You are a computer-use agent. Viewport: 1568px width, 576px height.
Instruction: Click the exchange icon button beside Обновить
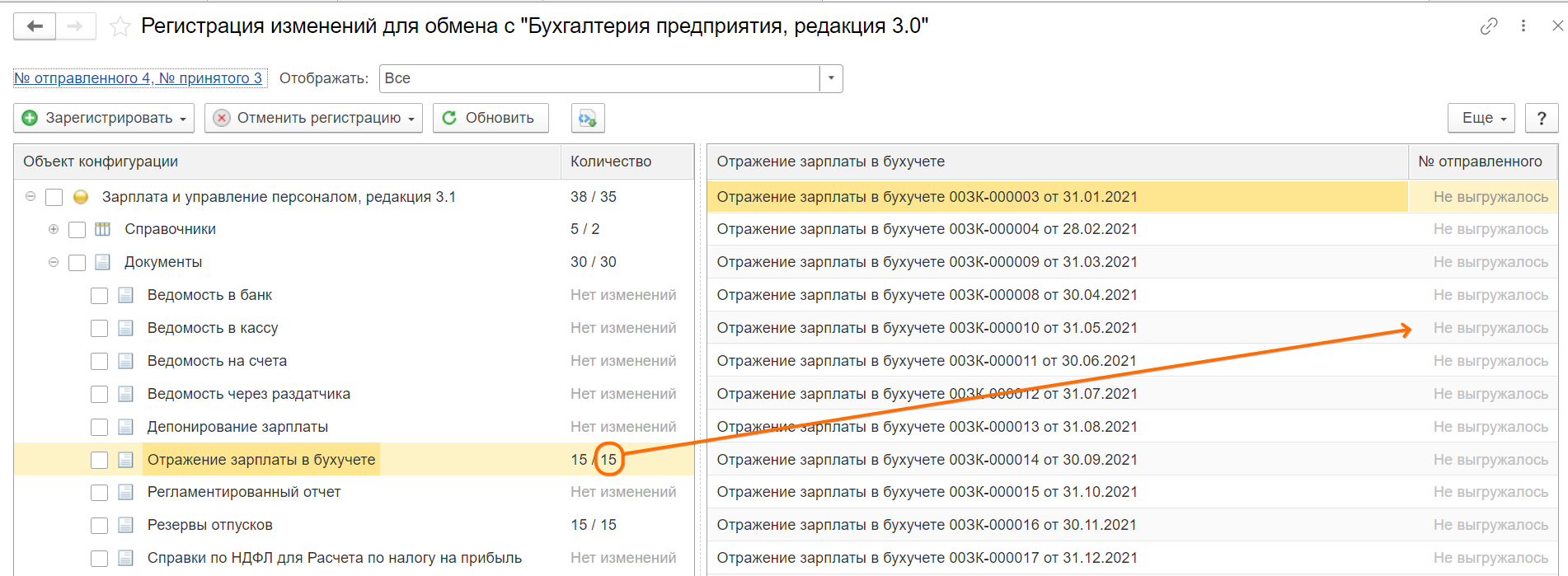coord(588,118)
